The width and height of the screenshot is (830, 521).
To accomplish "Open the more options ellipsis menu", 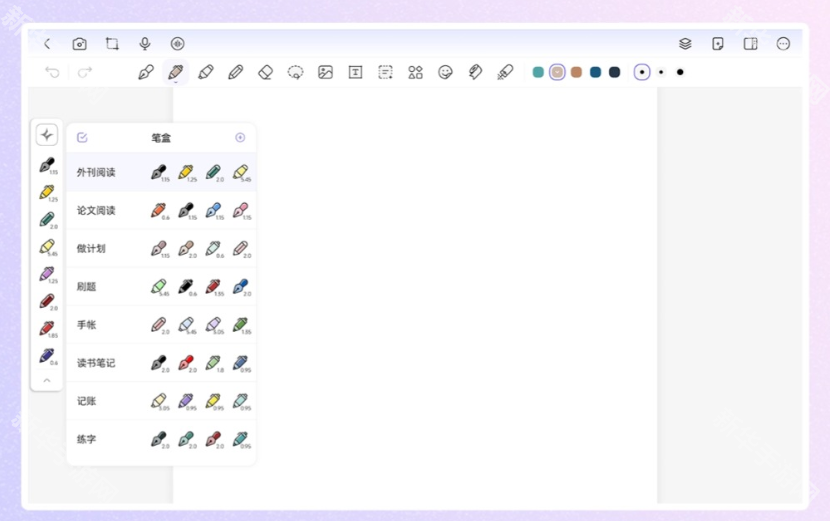I will (x=783, y=44).
